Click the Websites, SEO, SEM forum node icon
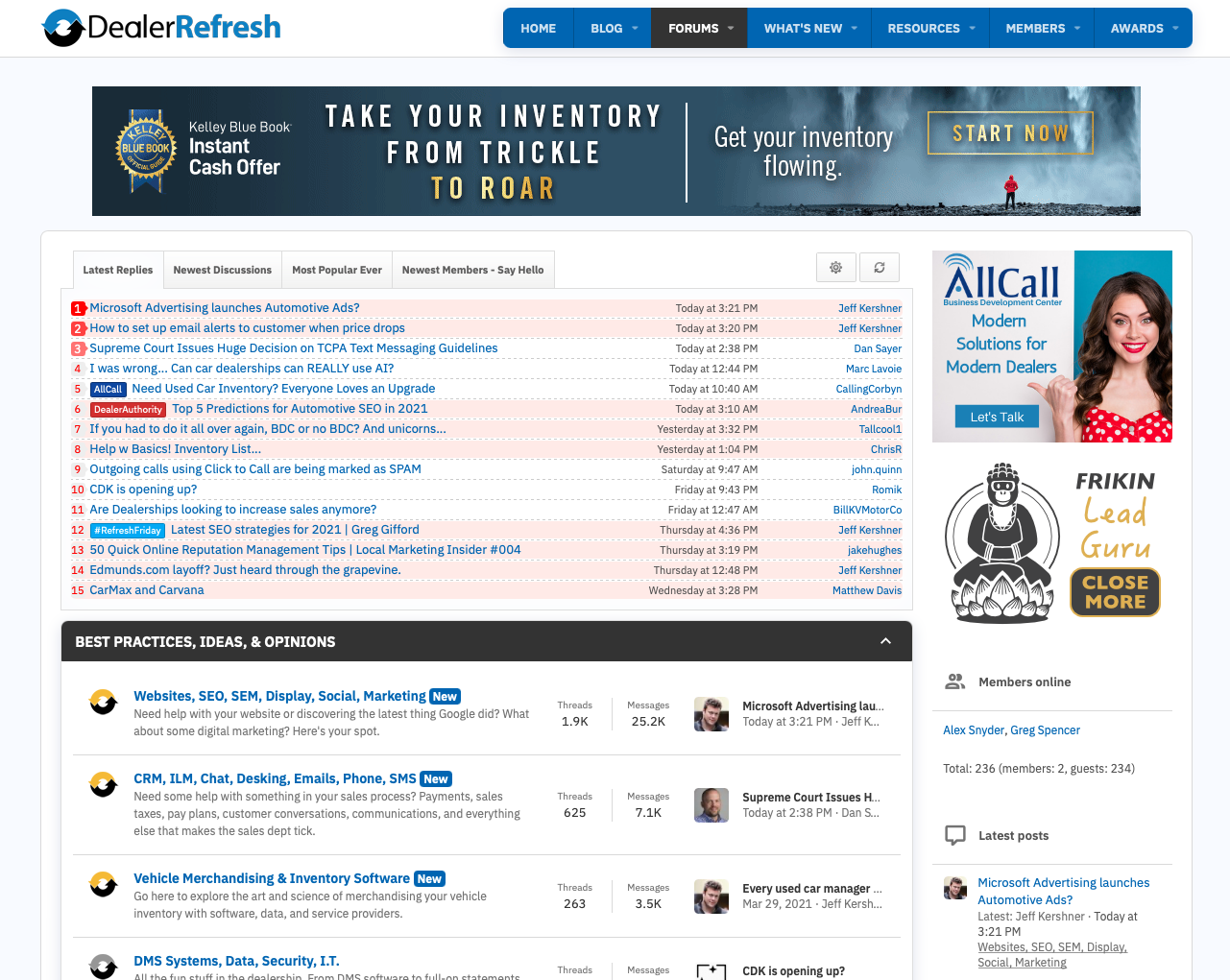The height and width of the screenshot is (980, 1230). pos(103,702)
